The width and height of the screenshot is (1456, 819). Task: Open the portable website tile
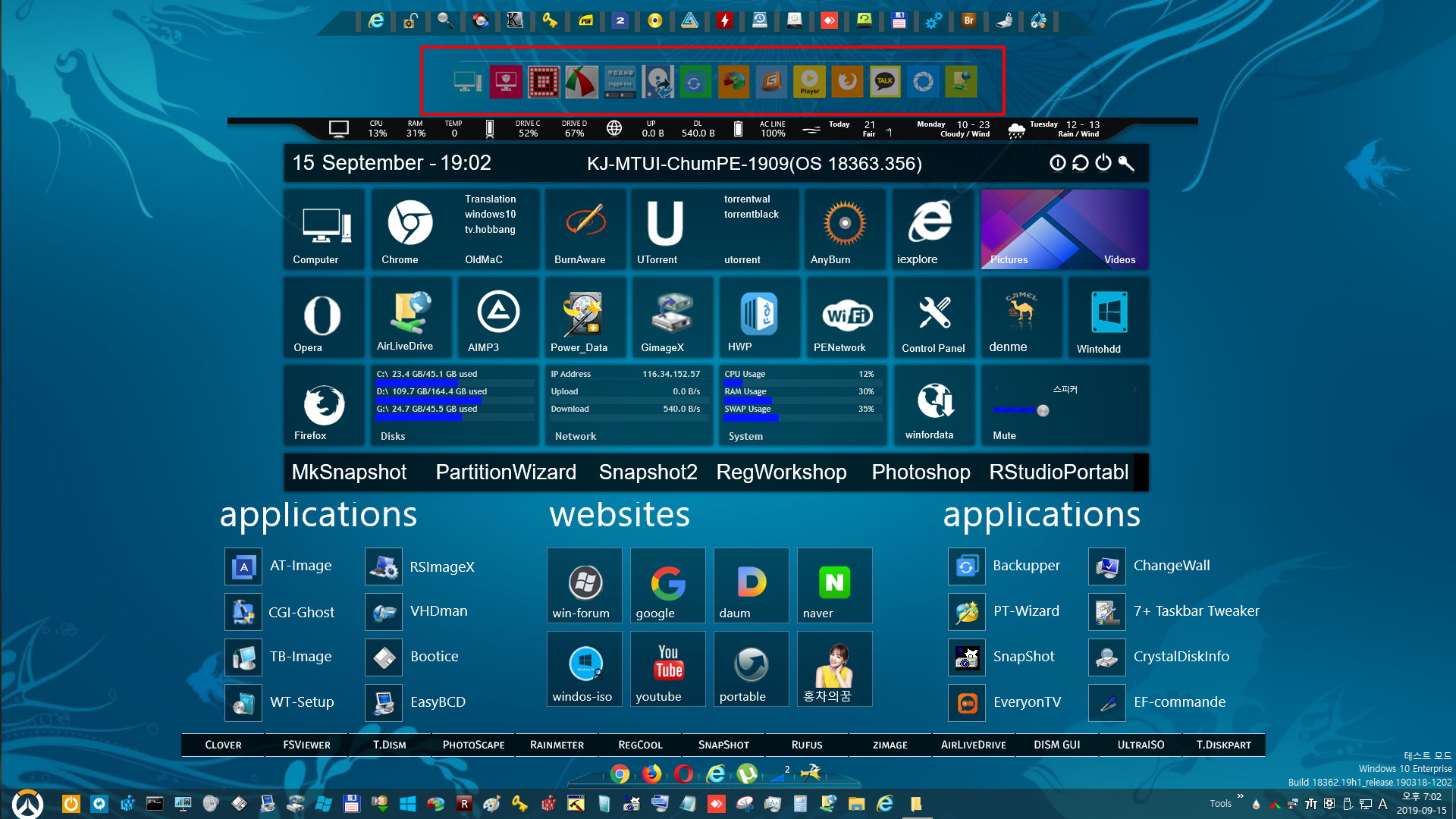[x=752, y=669]
